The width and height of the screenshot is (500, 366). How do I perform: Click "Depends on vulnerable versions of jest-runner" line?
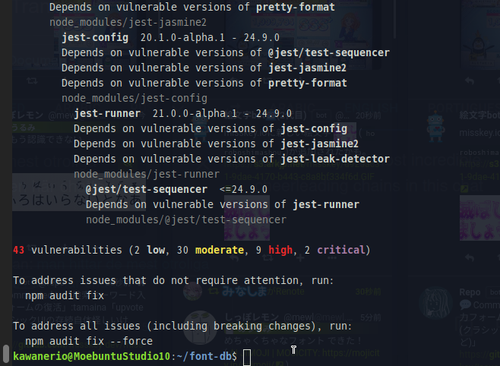[x=222, y=205]
